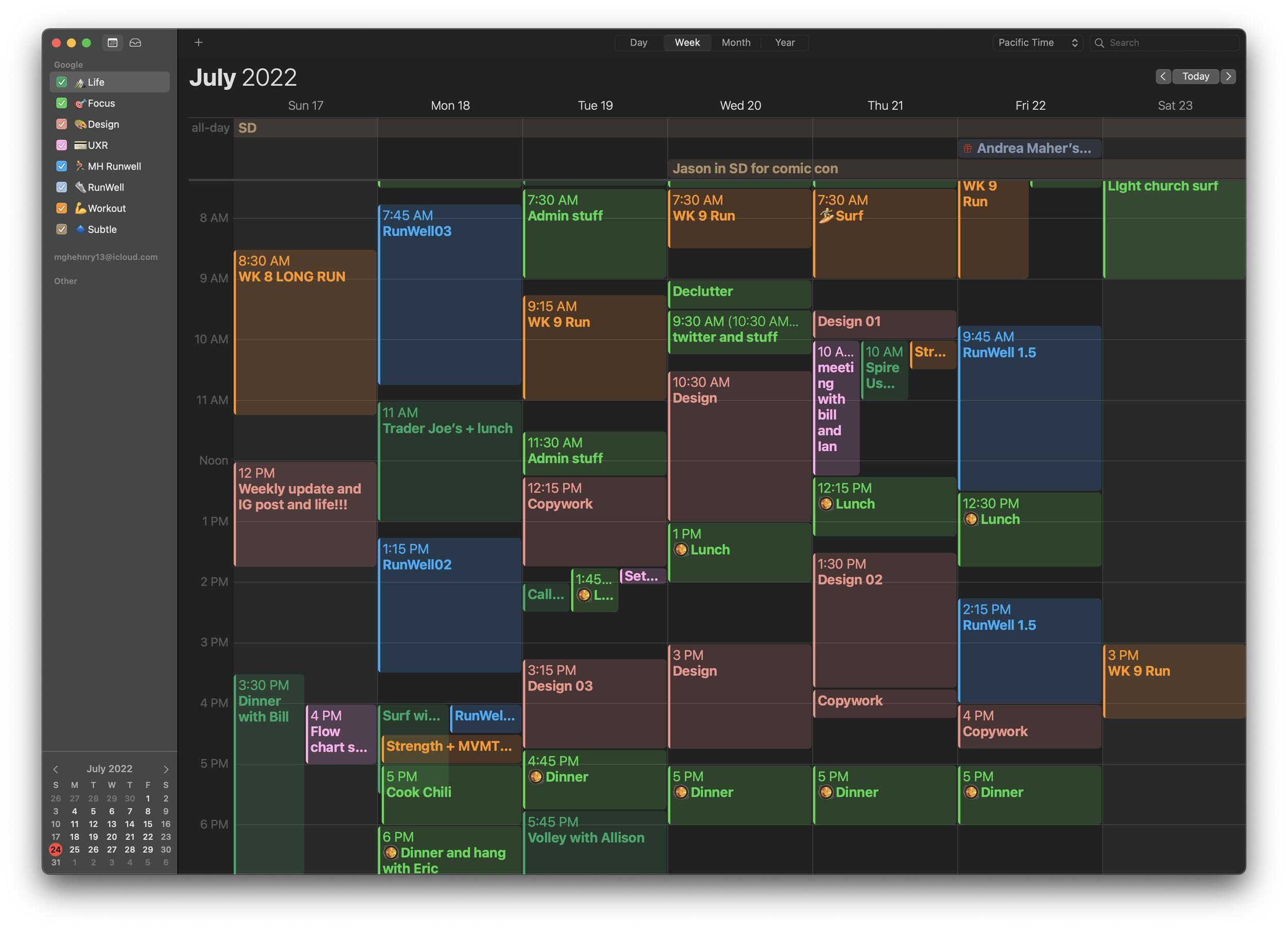Click the Today button
1288x930 pixels.
pos(1195,76)
